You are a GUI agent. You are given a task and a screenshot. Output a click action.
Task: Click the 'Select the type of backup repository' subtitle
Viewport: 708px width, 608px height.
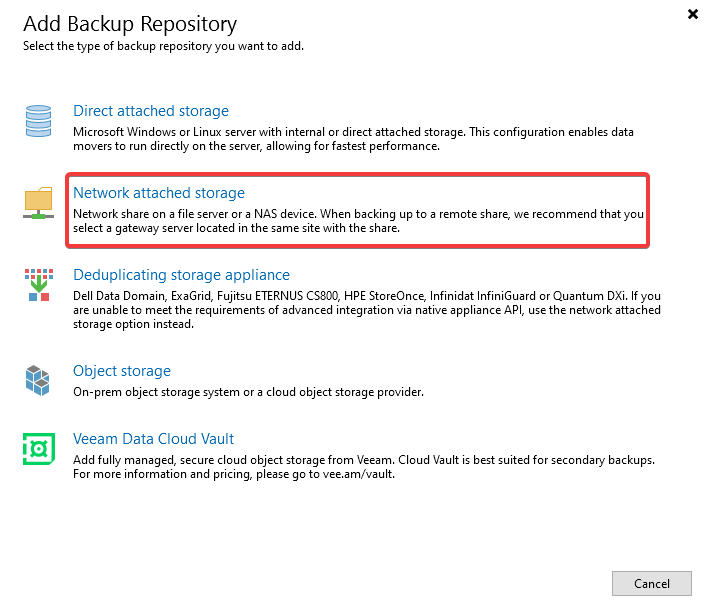pos(163,46)
